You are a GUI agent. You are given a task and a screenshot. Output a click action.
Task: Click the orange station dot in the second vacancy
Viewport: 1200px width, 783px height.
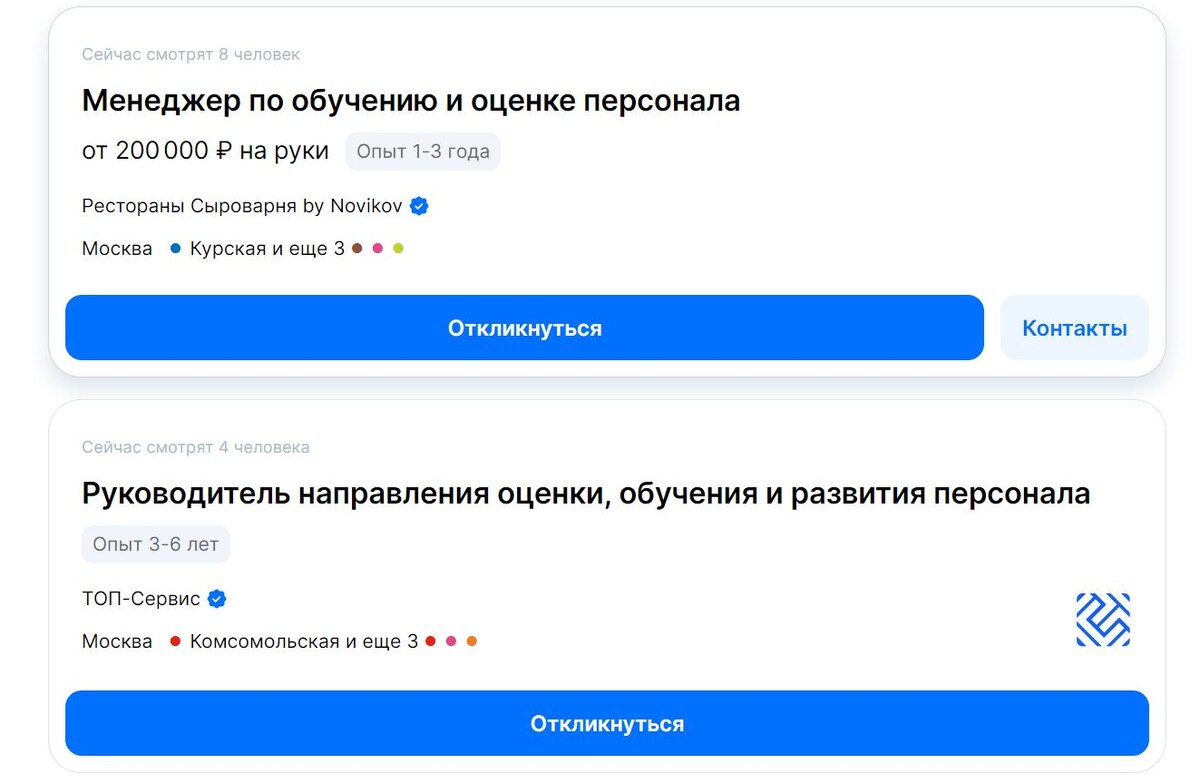(470, 641)
